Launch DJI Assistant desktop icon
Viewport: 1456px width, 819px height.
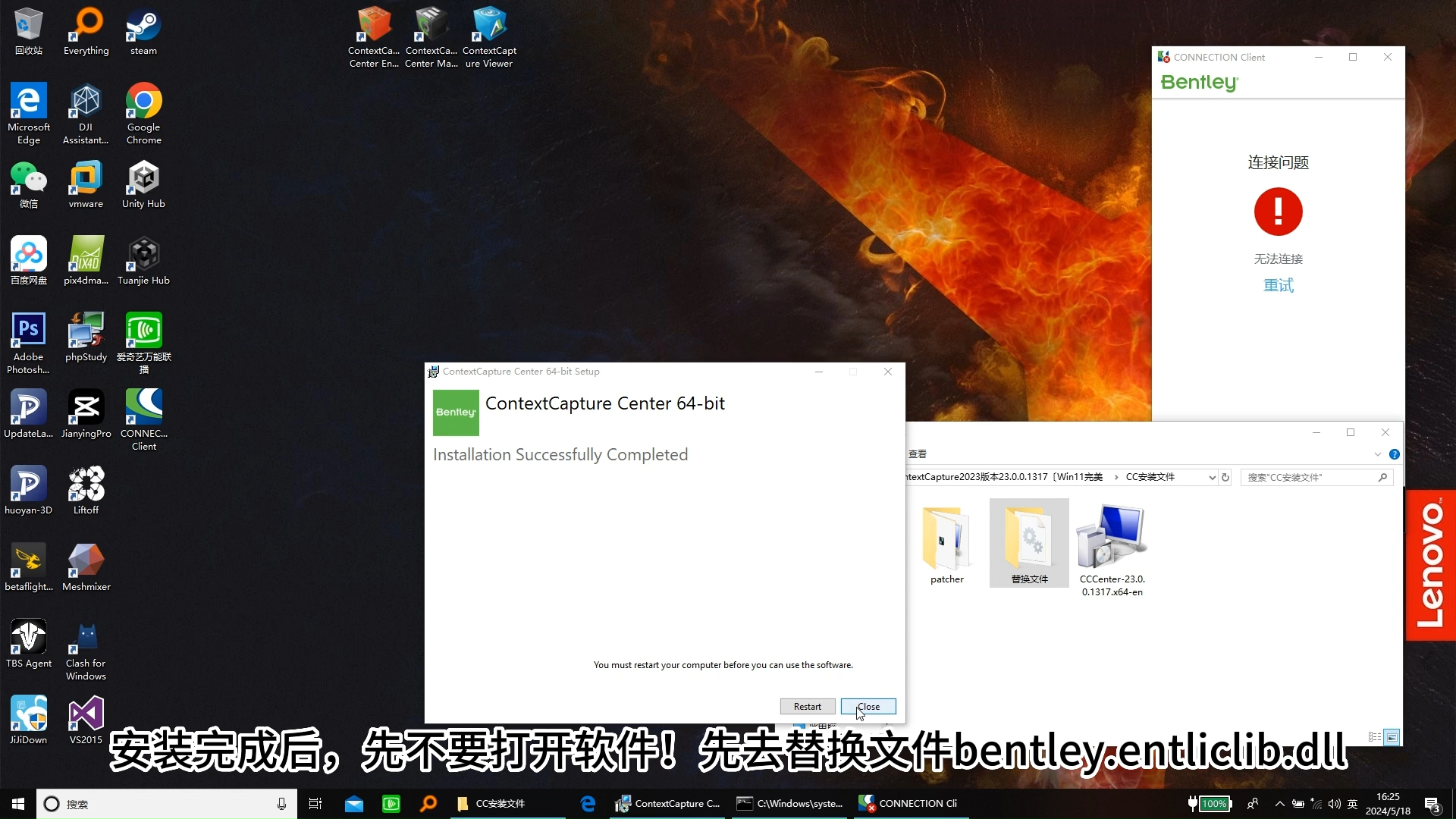click(x=86, y=114)
